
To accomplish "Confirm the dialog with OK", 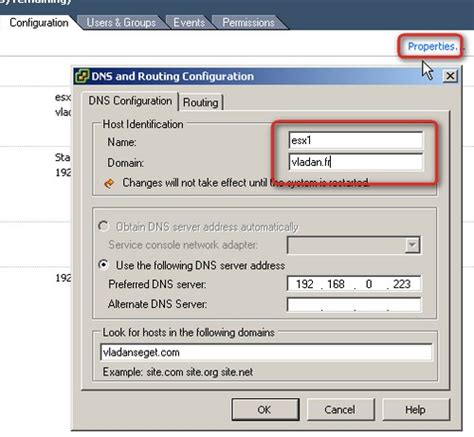I will click(265, 409).
